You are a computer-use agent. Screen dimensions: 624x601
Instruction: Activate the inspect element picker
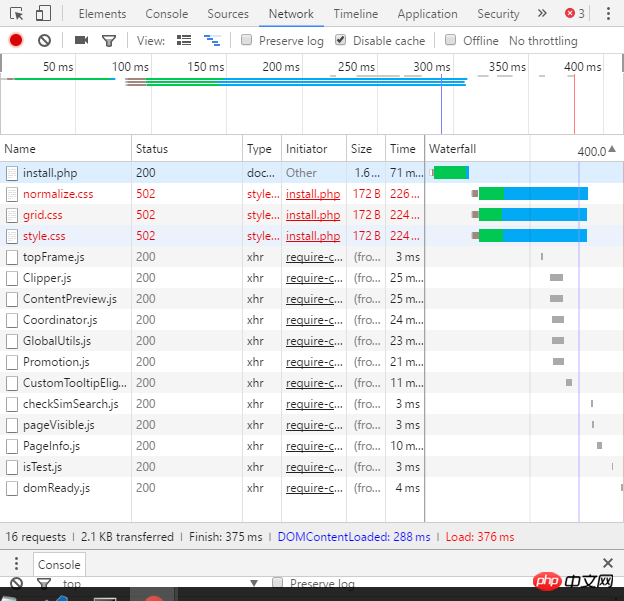(x=16, y=13)
